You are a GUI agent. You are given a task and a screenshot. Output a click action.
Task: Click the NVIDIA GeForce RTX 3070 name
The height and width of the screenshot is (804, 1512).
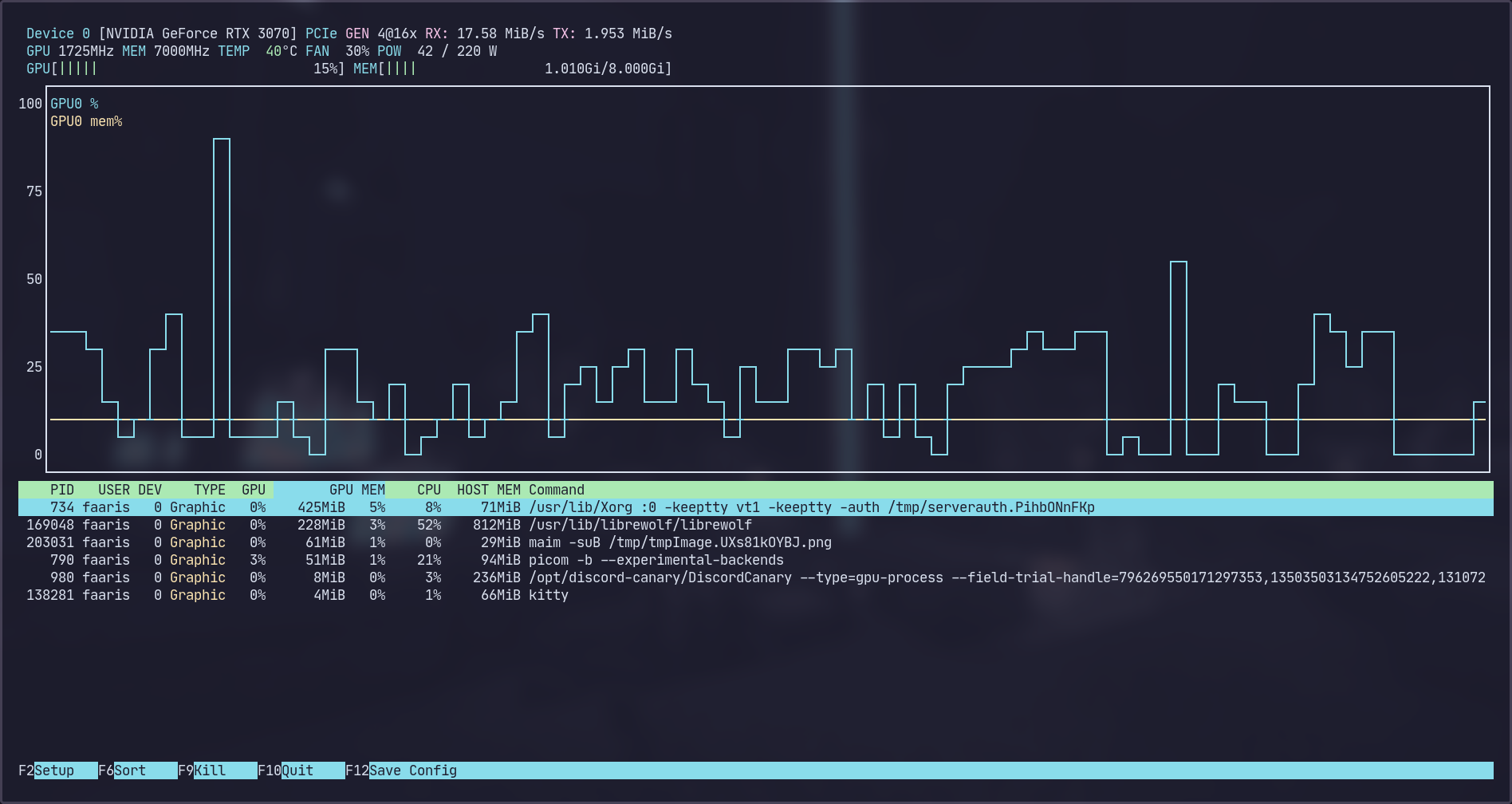coord(198,33)
